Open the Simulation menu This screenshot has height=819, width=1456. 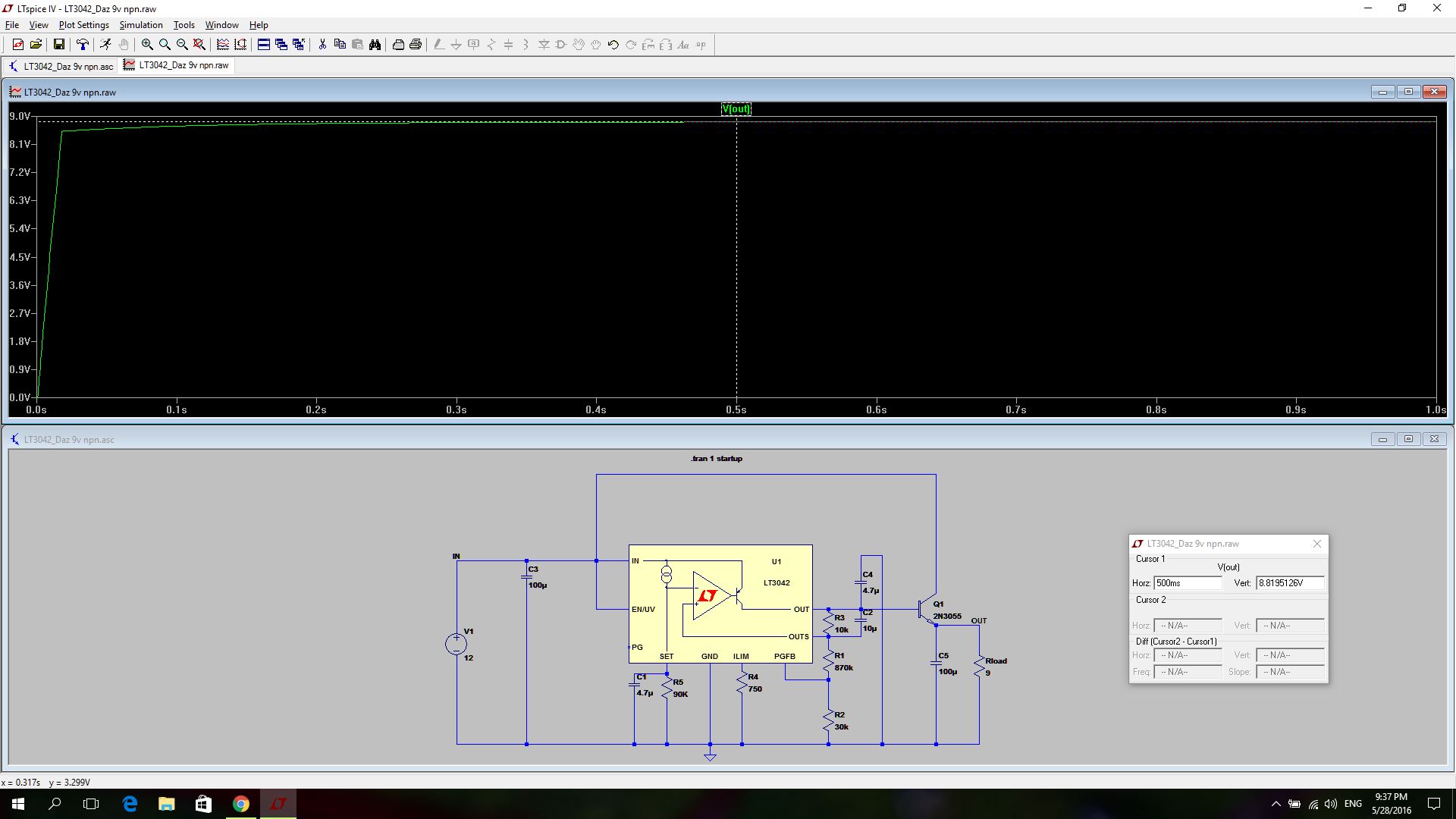tap(141, 25)
